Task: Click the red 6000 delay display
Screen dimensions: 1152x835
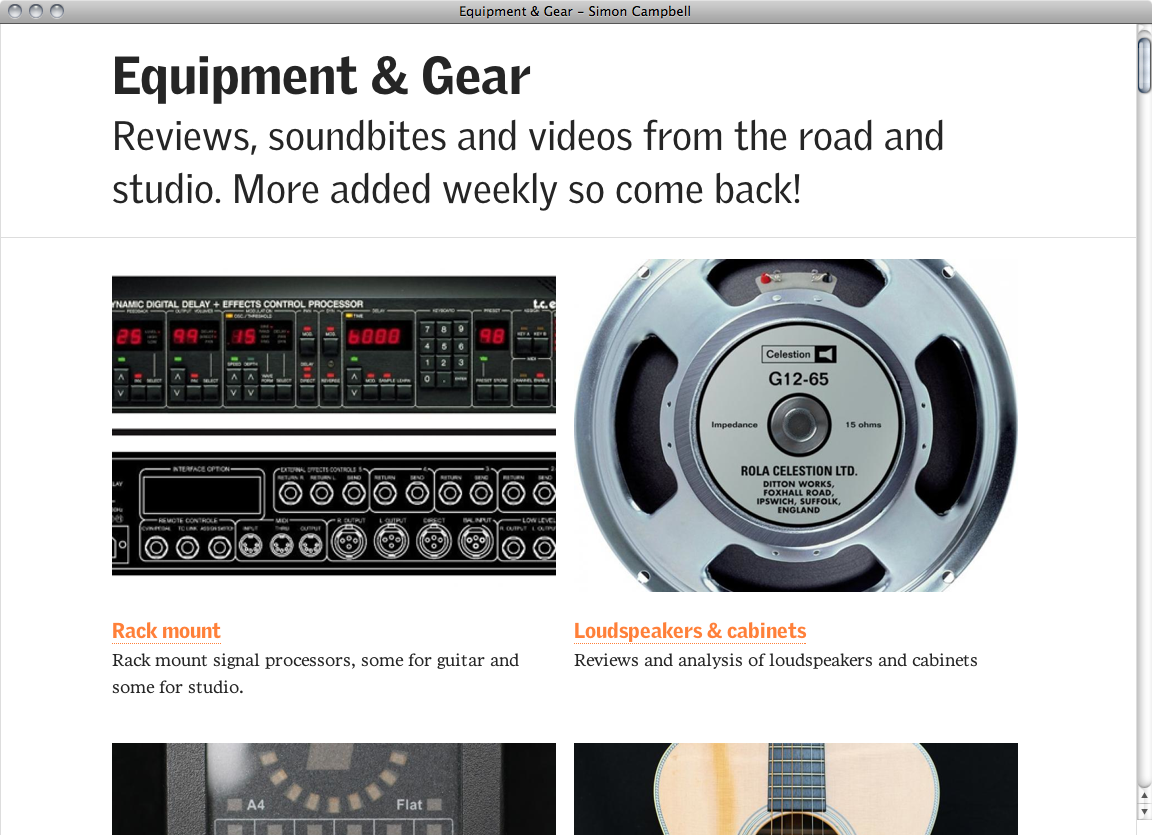Action: [x=375, y=336]
